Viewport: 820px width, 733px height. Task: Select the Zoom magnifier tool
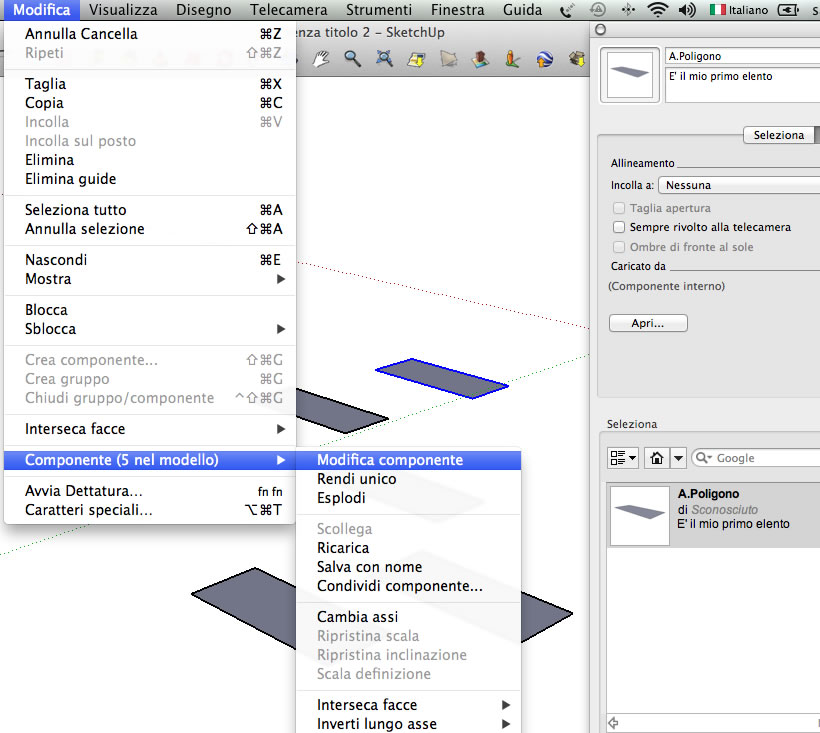pos(353,59)
